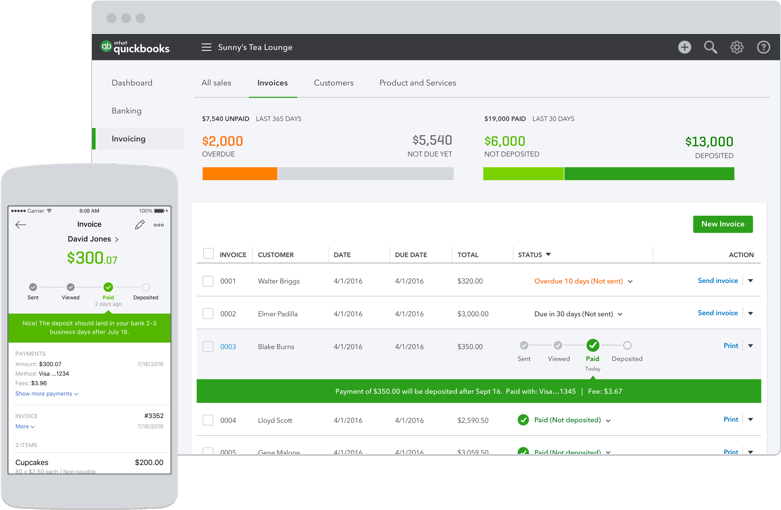The image size is (781, 510).
Task: Open action arrow for Elmer Padilla row
Action: coord(751,313)
